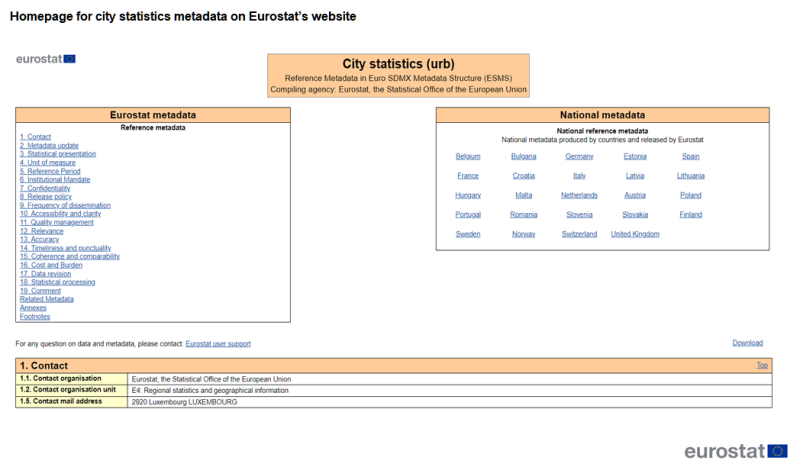Open '16. Cost and Burden' link

click(x=51, y=265)
